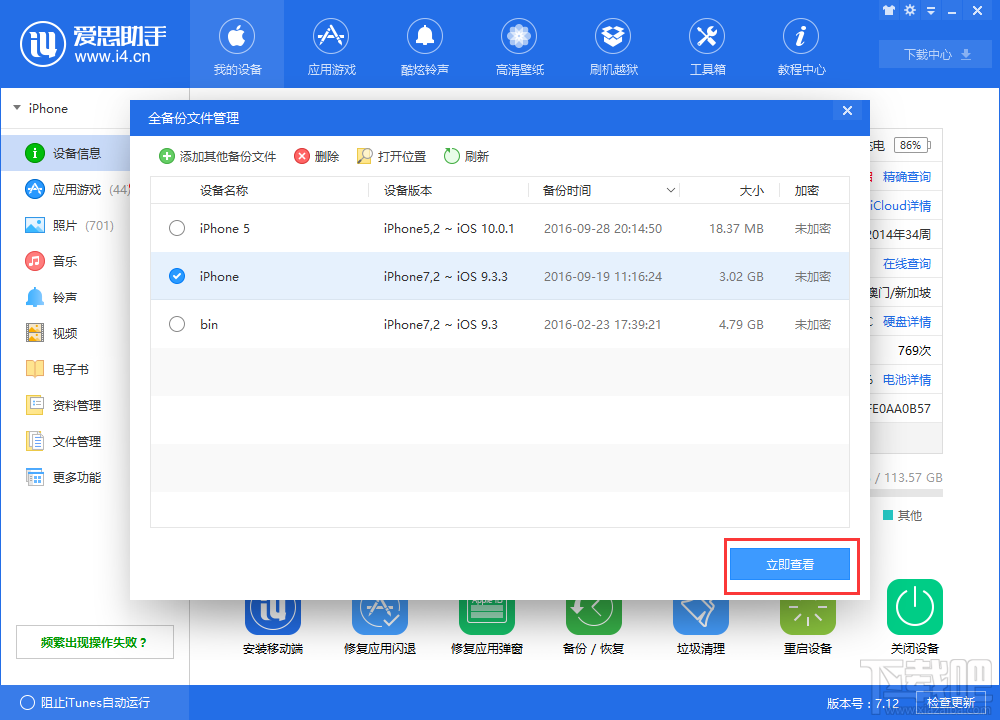
Task: Click 在线查询 link
Action: tap(906, 263)
